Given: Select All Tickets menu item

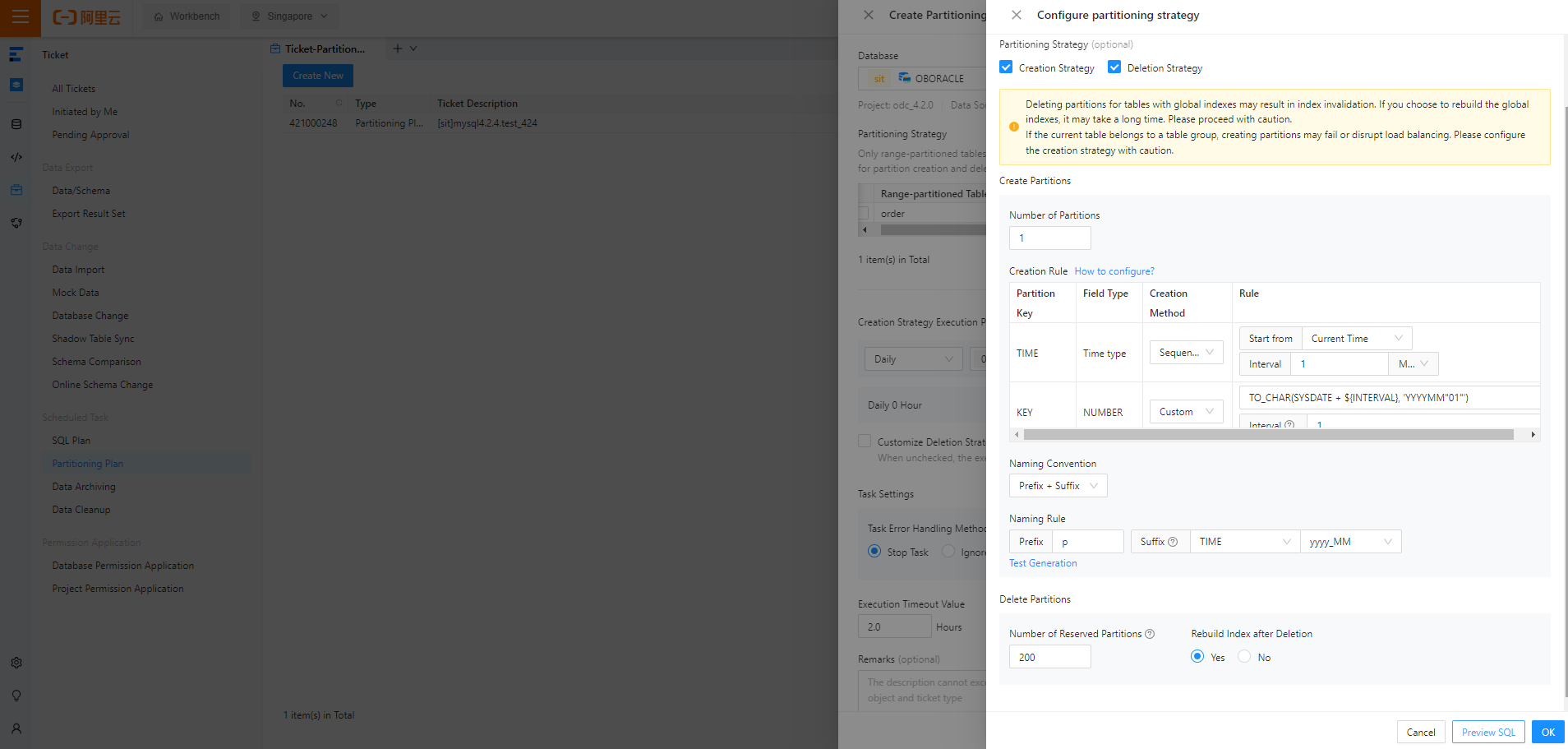Looking at the screenshot, I should tap(74, 89).
